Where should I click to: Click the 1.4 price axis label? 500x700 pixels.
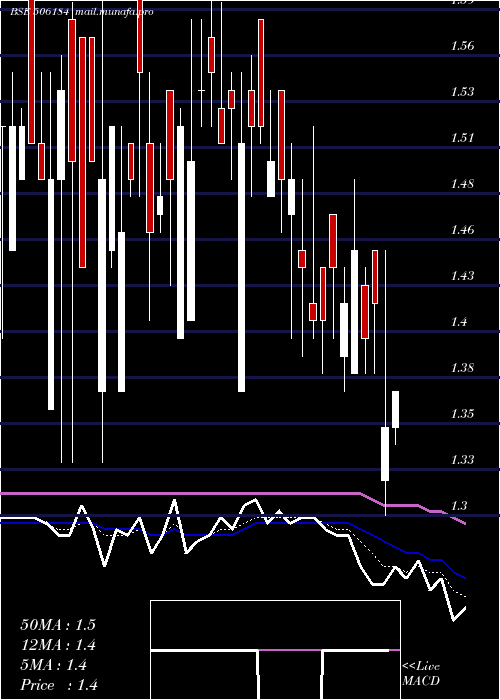click(459, 321)
